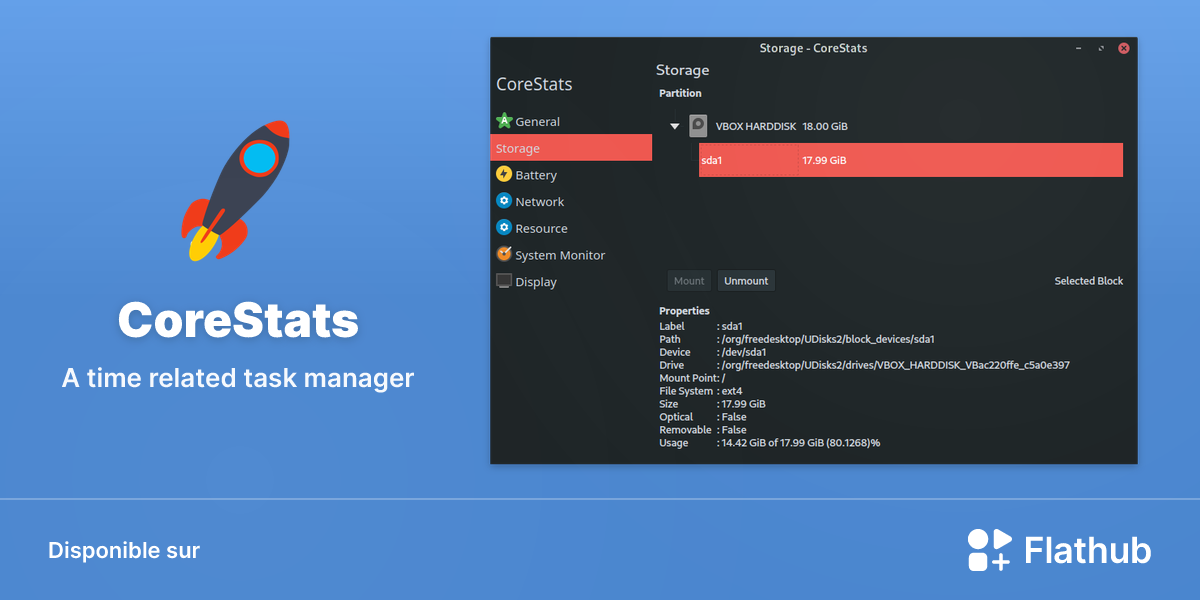Click the VBOX HARDDISK drive icon
The width and height of the screenshot is (1200, 600).
698,126
